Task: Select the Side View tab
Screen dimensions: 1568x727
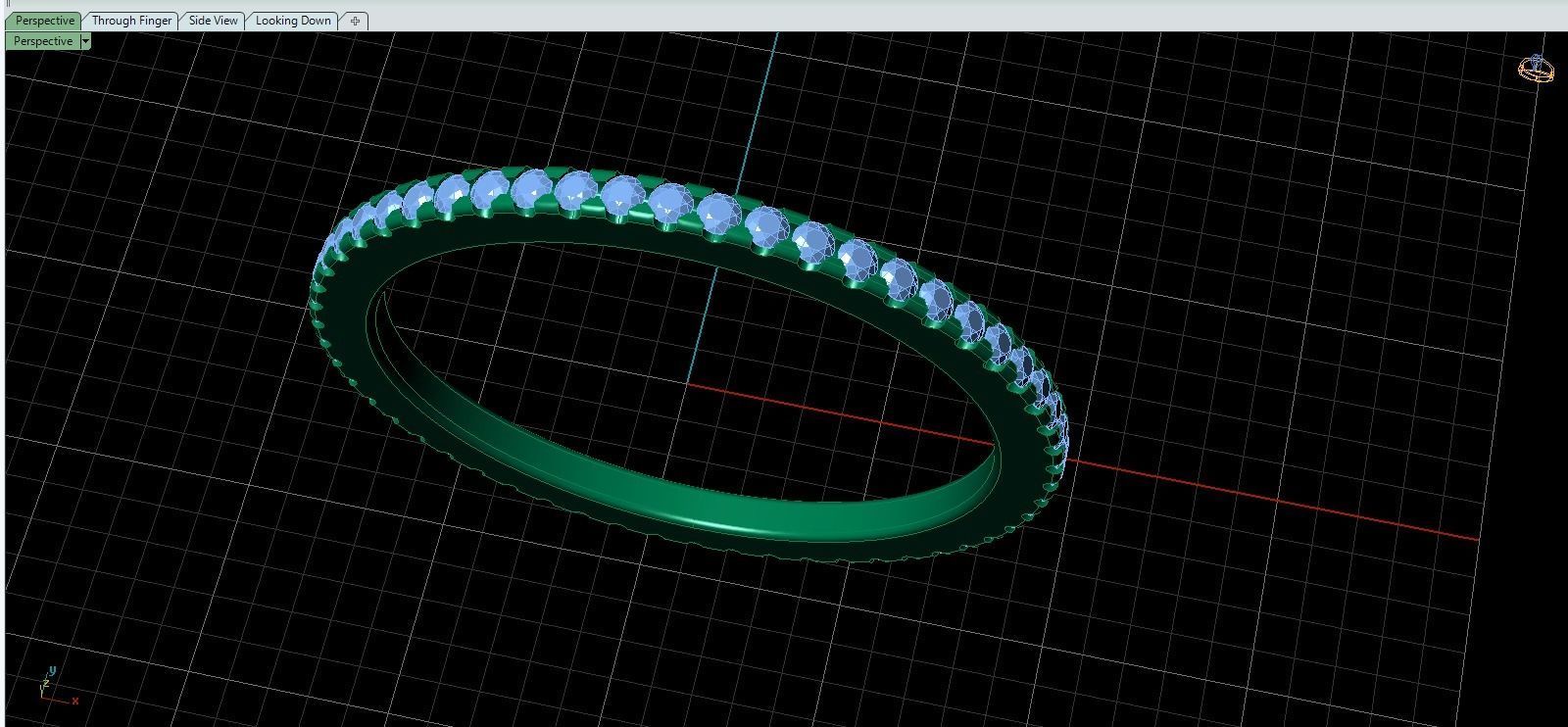Action: 213,21
